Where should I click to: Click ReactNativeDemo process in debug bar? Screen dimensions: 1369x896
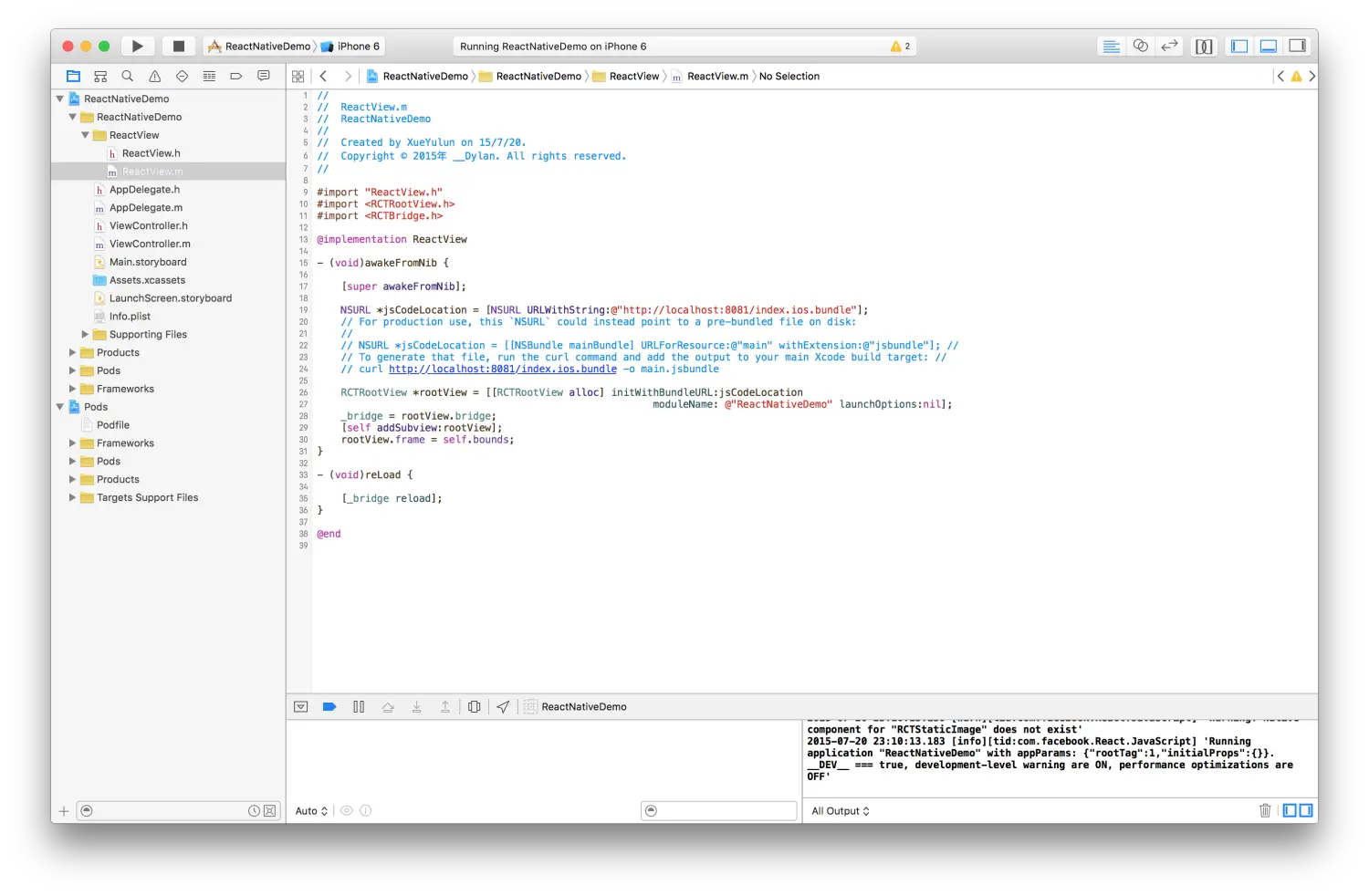click(x=576, y=707)
